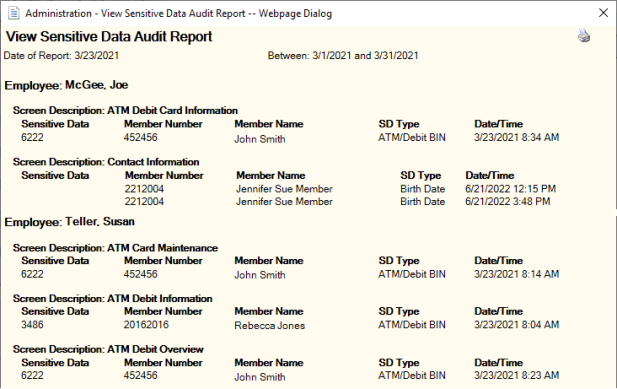Image resolution: width=617 pixels, height=389 pixels.
Task: Select sensitive data value 3486
Action: [x=32, y=324]
